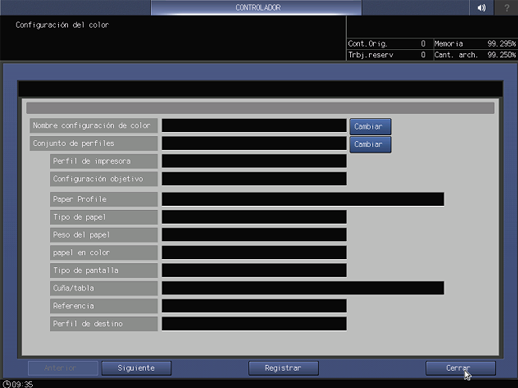Click the 'Perfil de impresora' label
The image size is (518, 388).
tap(104, 161)
